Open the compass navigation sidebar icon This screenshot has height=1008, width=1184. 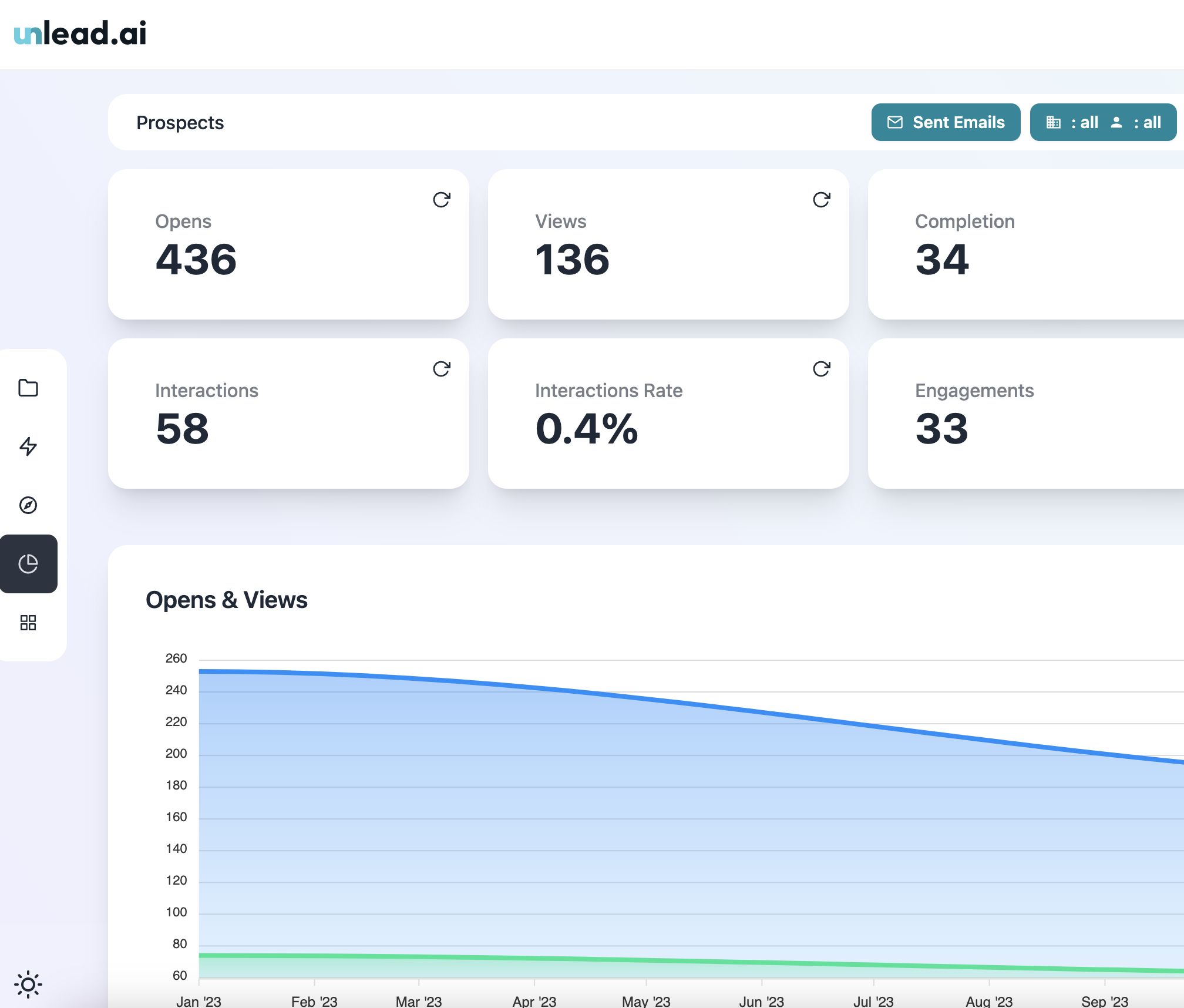click(29, 506)
